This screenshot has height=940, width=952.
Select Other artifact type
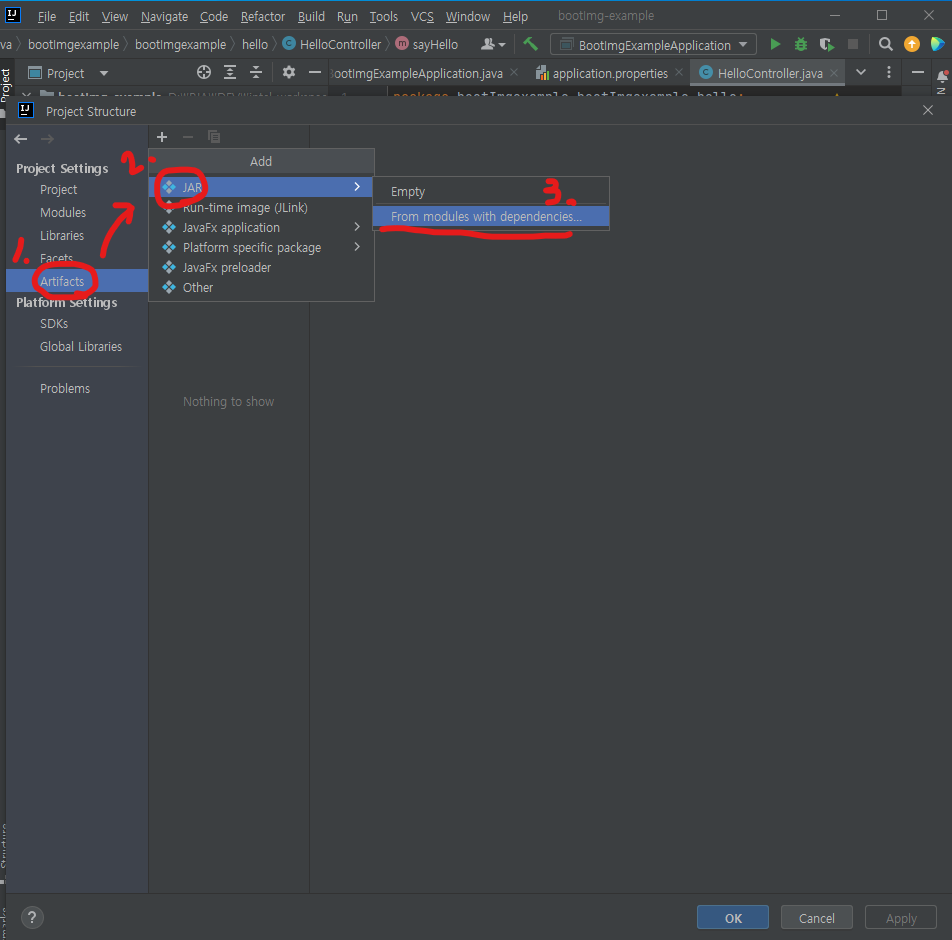261,287
